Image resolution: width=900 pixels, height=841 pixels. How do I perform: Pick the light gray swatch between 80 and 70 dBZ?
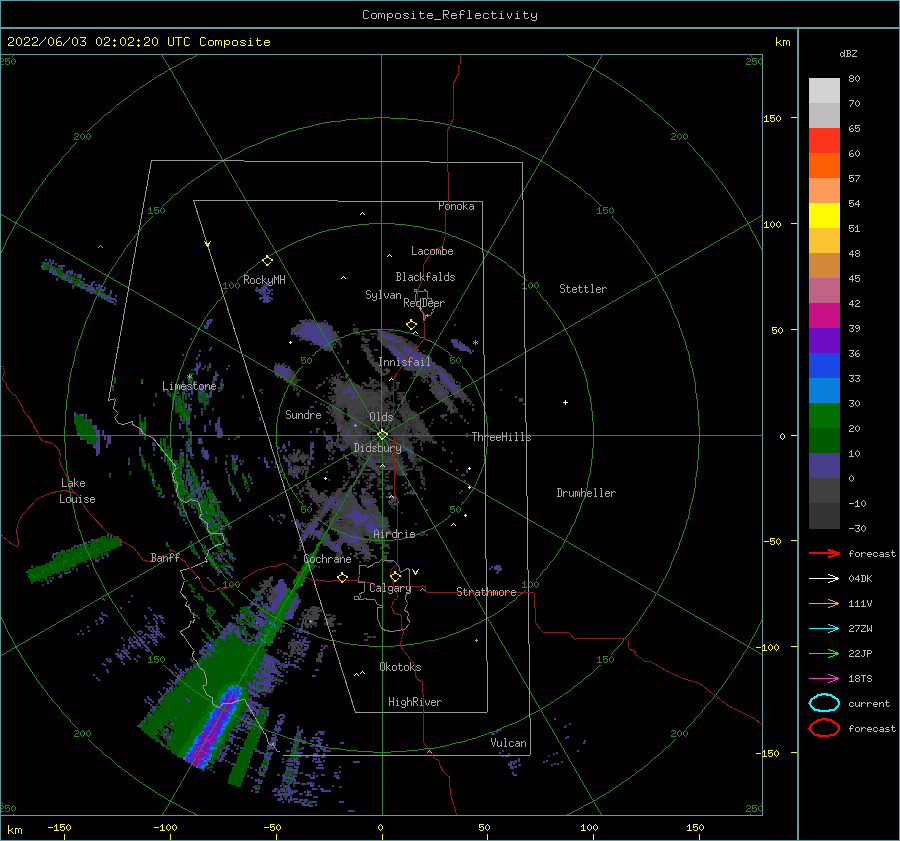click(x=824, y=91)
